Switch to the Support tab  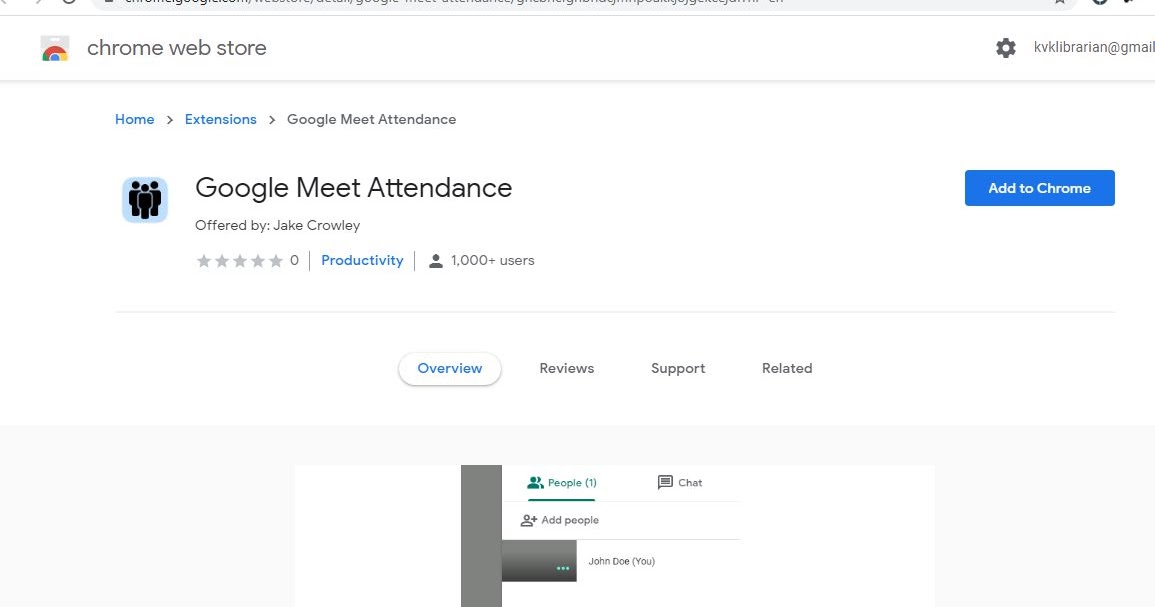[x=678, y=368]
